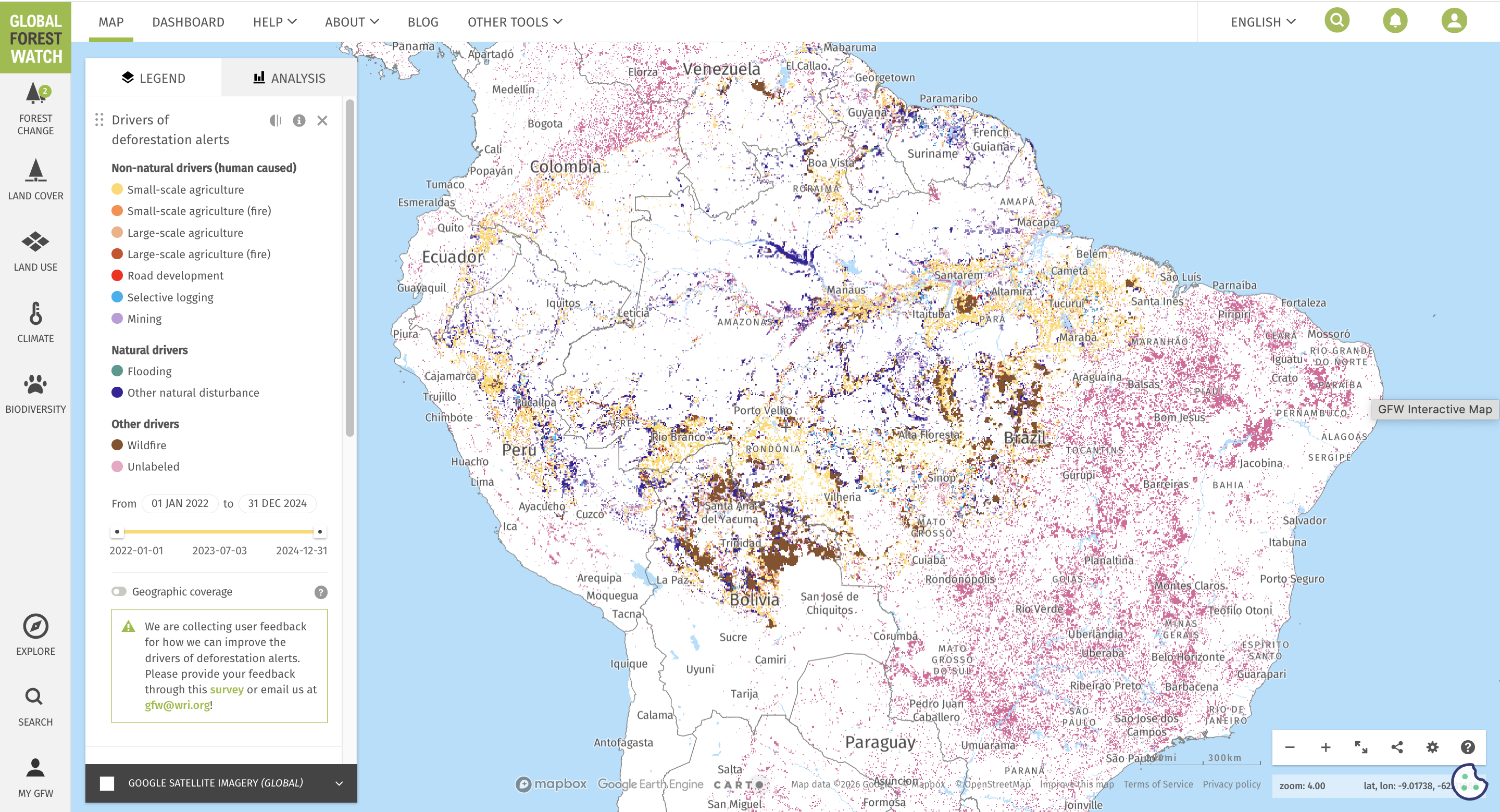Click the map share icon
1500x812 pixels.
pos(1396,747)
